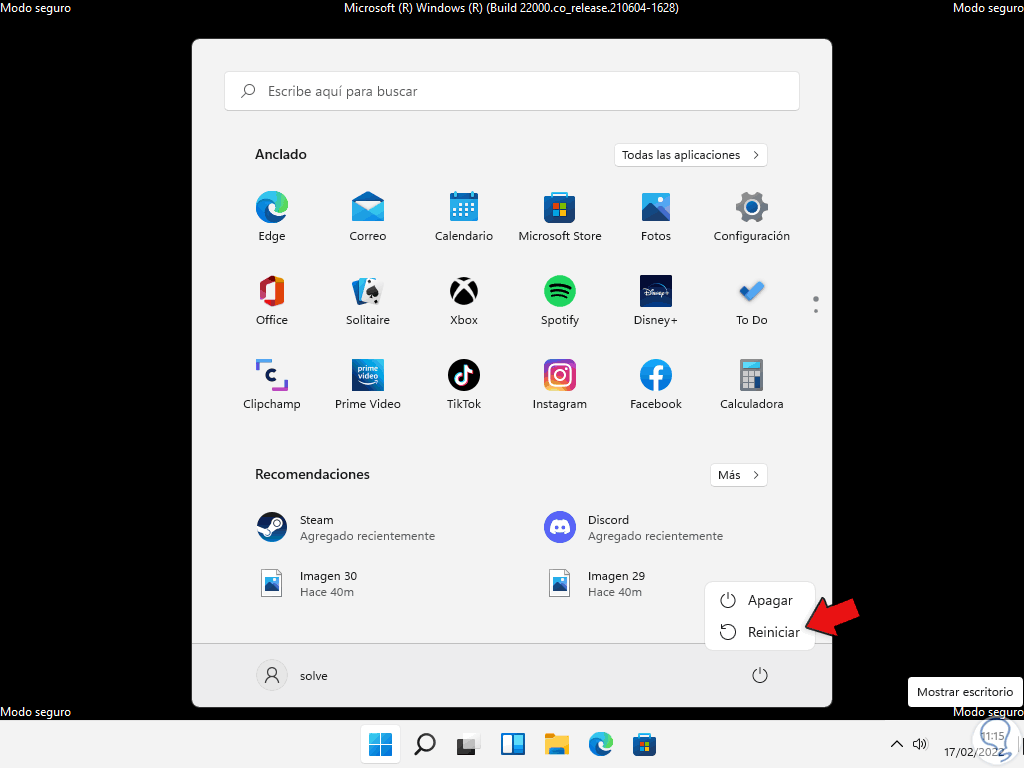Click the power button icon
Viewport: 1024px width, 768px height.
[x=760, y=675]
